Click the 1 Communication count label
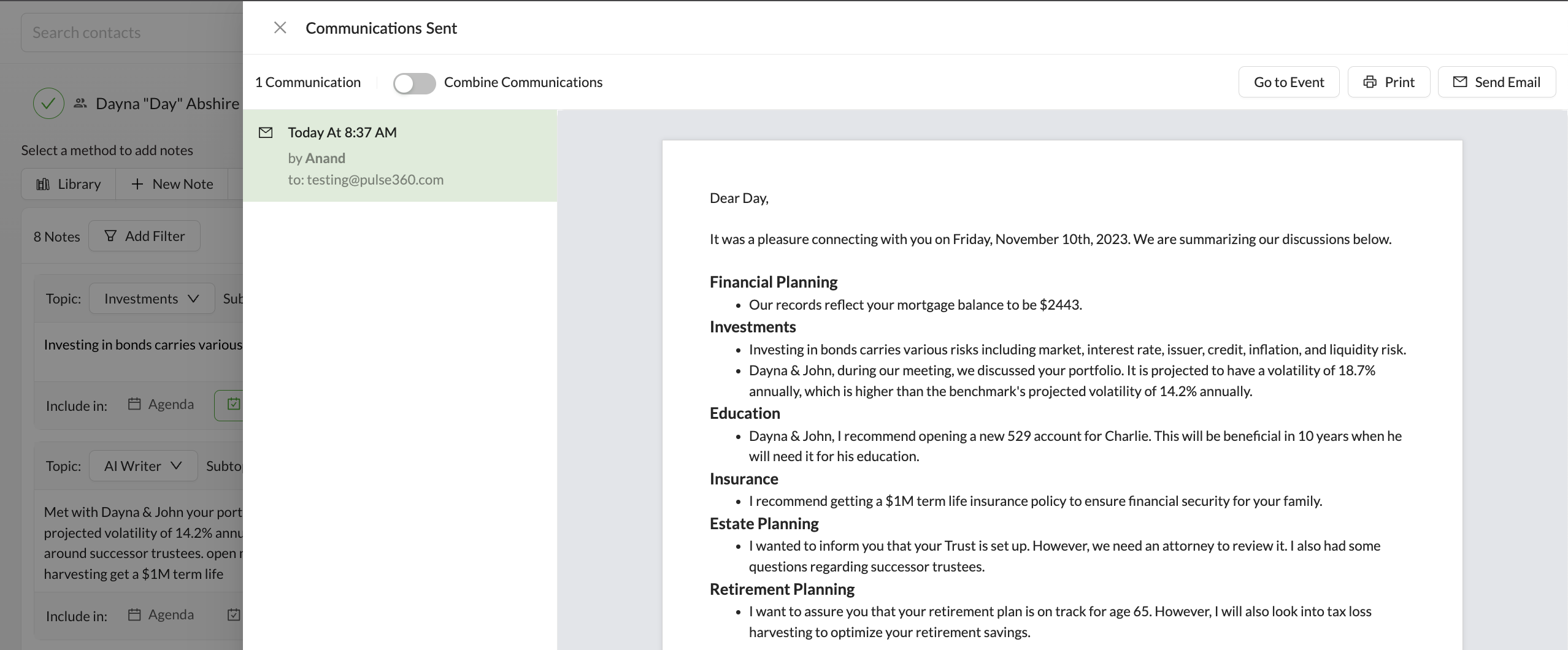Viewport: 1568px width, 650px height. (x=308, y=82)
